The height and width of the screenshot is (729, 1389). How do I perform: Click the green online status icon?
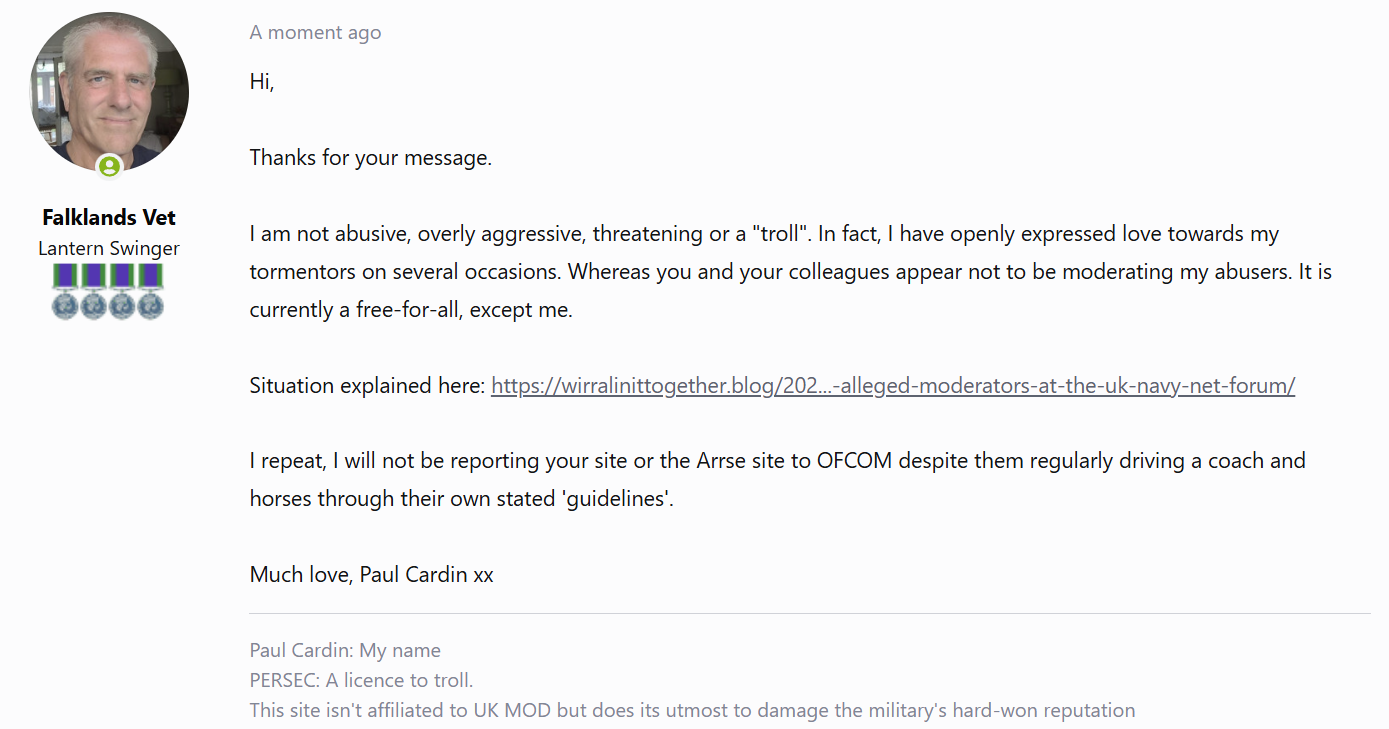coord(109,166)
